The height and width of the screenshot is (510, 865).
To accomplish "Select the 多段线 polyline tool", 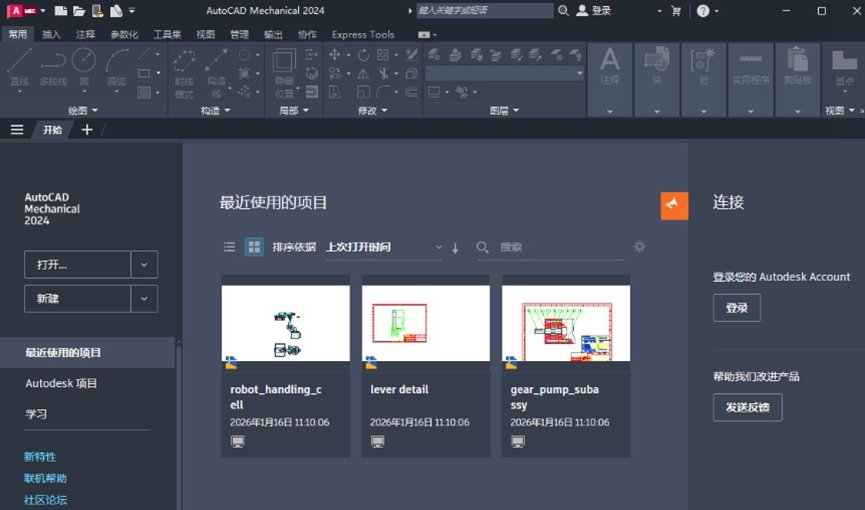I will [53, 68].
